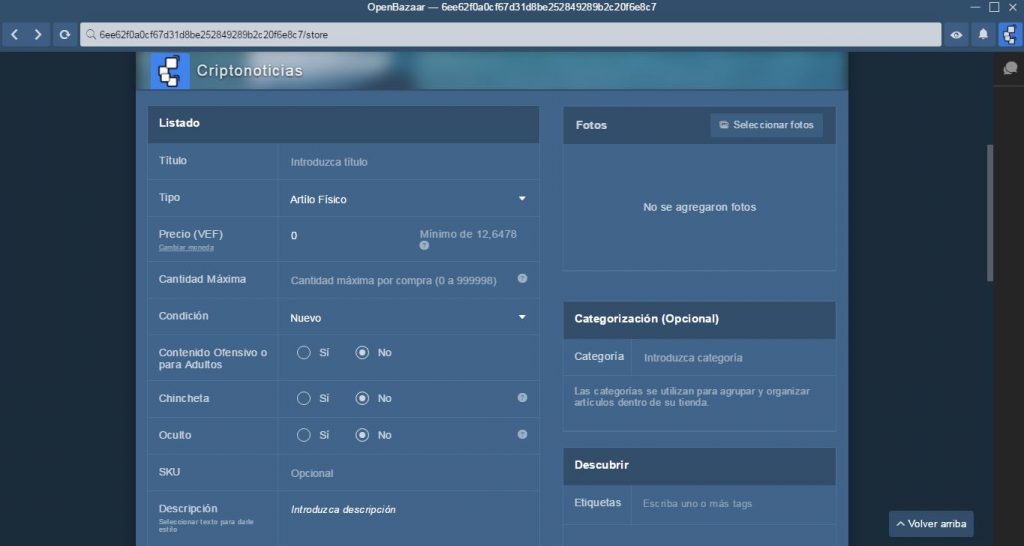This screenshot has width=1024, height=546.
Task: Click the No se agregaron fotos text
Action: click(x=699, y=207)
